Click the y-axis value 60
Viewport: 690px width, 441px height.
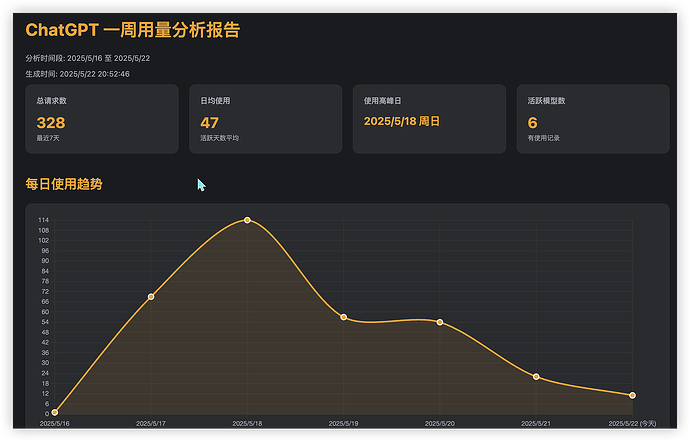coord(45,312)
